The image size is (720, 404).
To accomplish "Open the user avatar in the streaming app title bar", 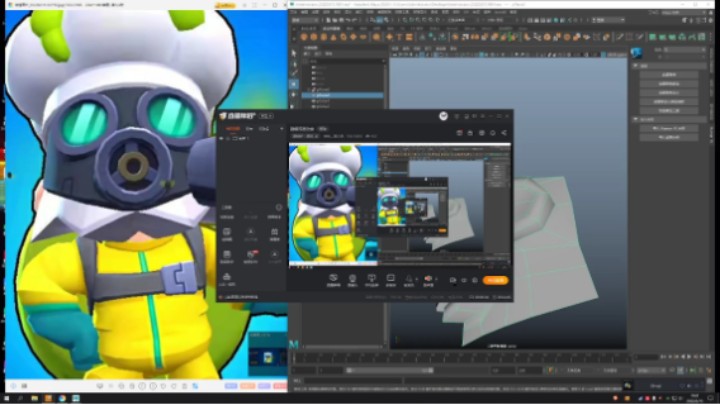I will click(x=443, y=116).
